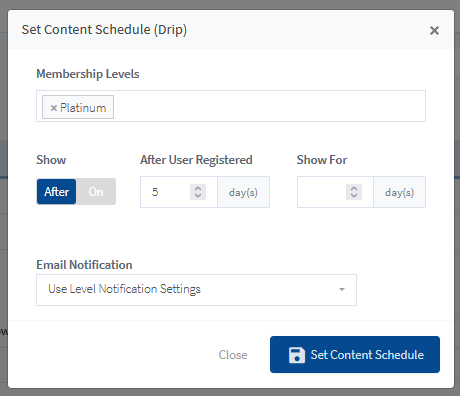Image resolution: width=460 pixels, height=396 pixels.
Task: Increase Show For days with up arrow
Action: coord(354,188)
